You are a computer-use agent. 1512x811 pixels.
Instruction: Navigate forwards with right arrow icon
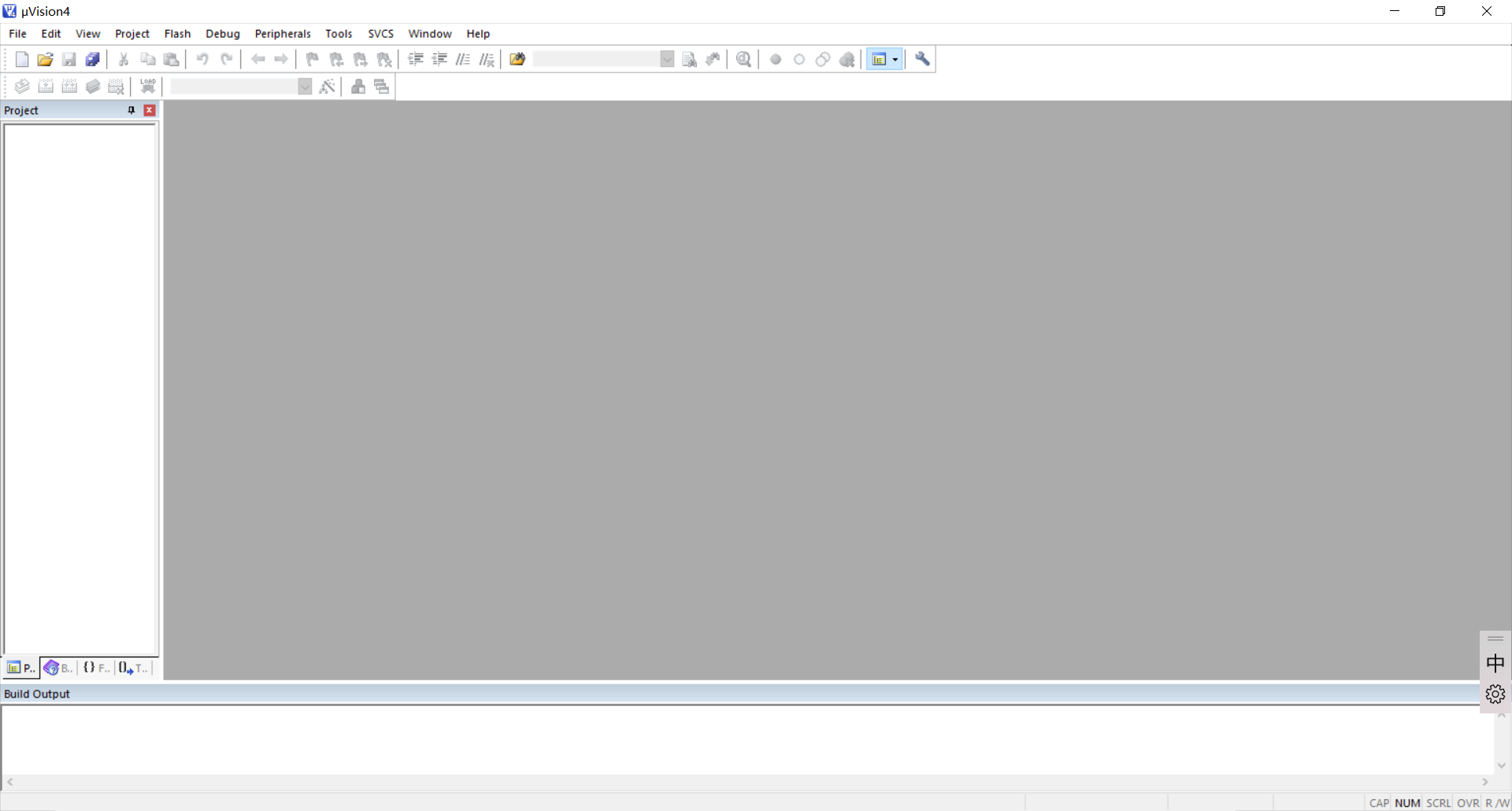(281, 59)
